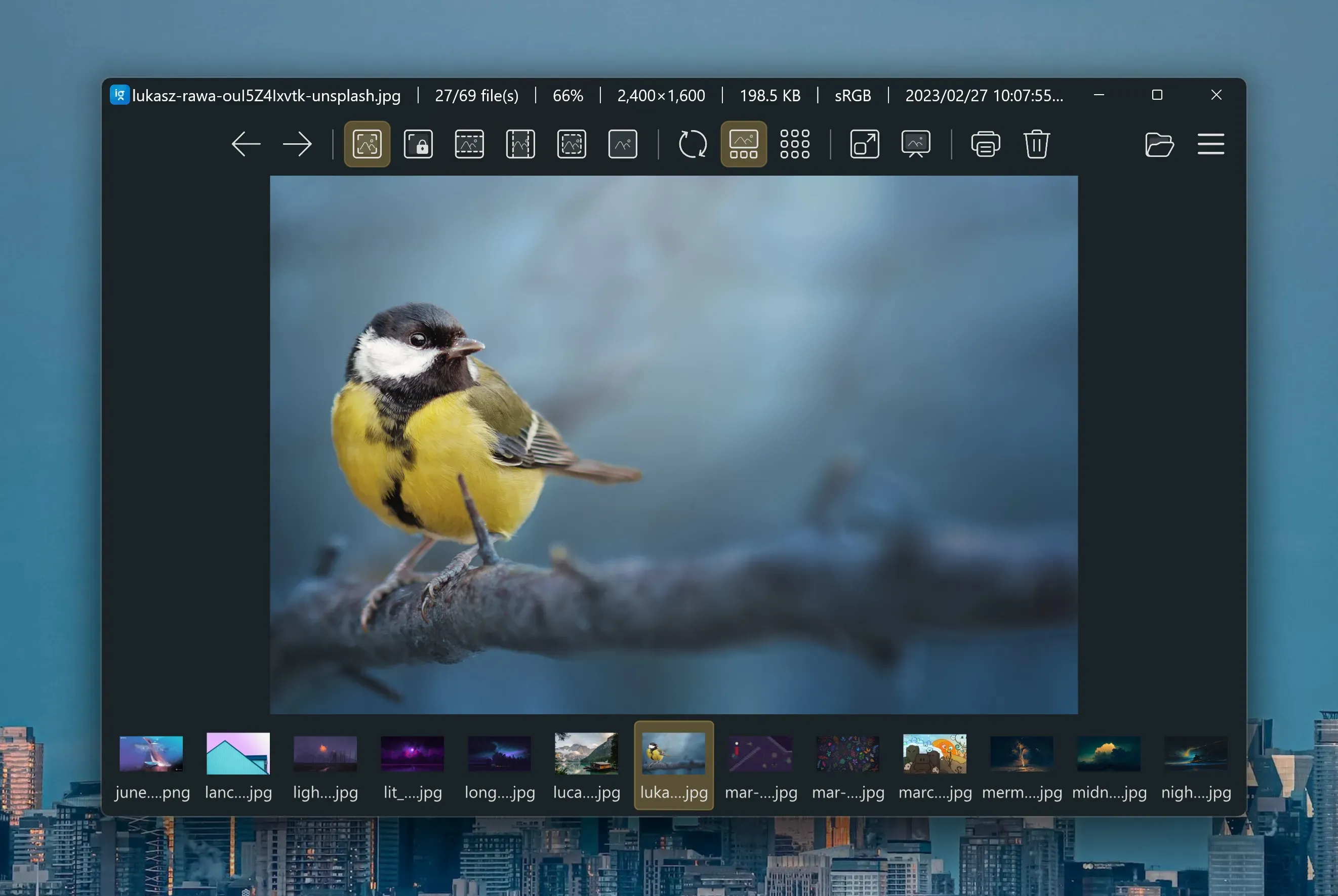The width and height of the screenshot is (1338, 896).
Task: Select the lanc....jpg thumbnail
Action: click(x=238, y=766)
